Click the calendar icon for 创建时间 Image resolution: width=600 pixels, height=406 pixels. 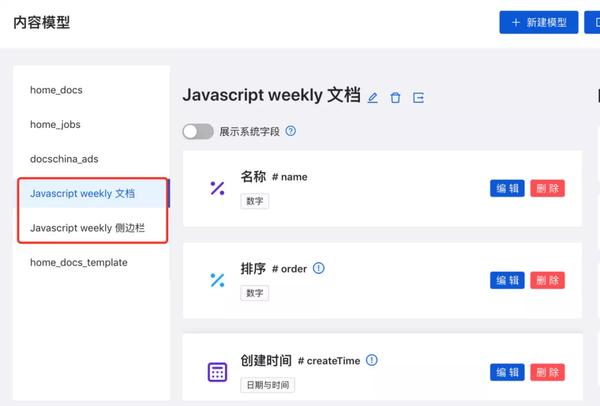pos(217,372)
